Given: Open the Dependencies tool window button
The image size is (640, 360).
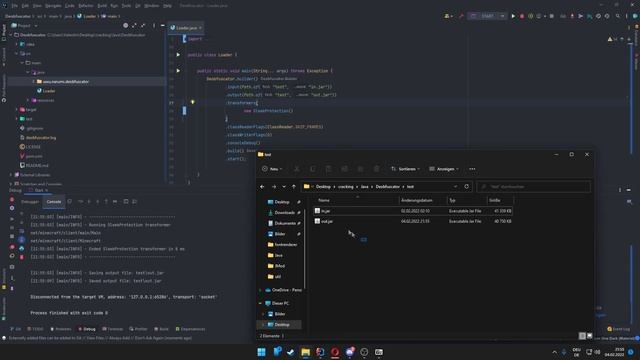Looking at the screenshot, I should pos(190,329).
